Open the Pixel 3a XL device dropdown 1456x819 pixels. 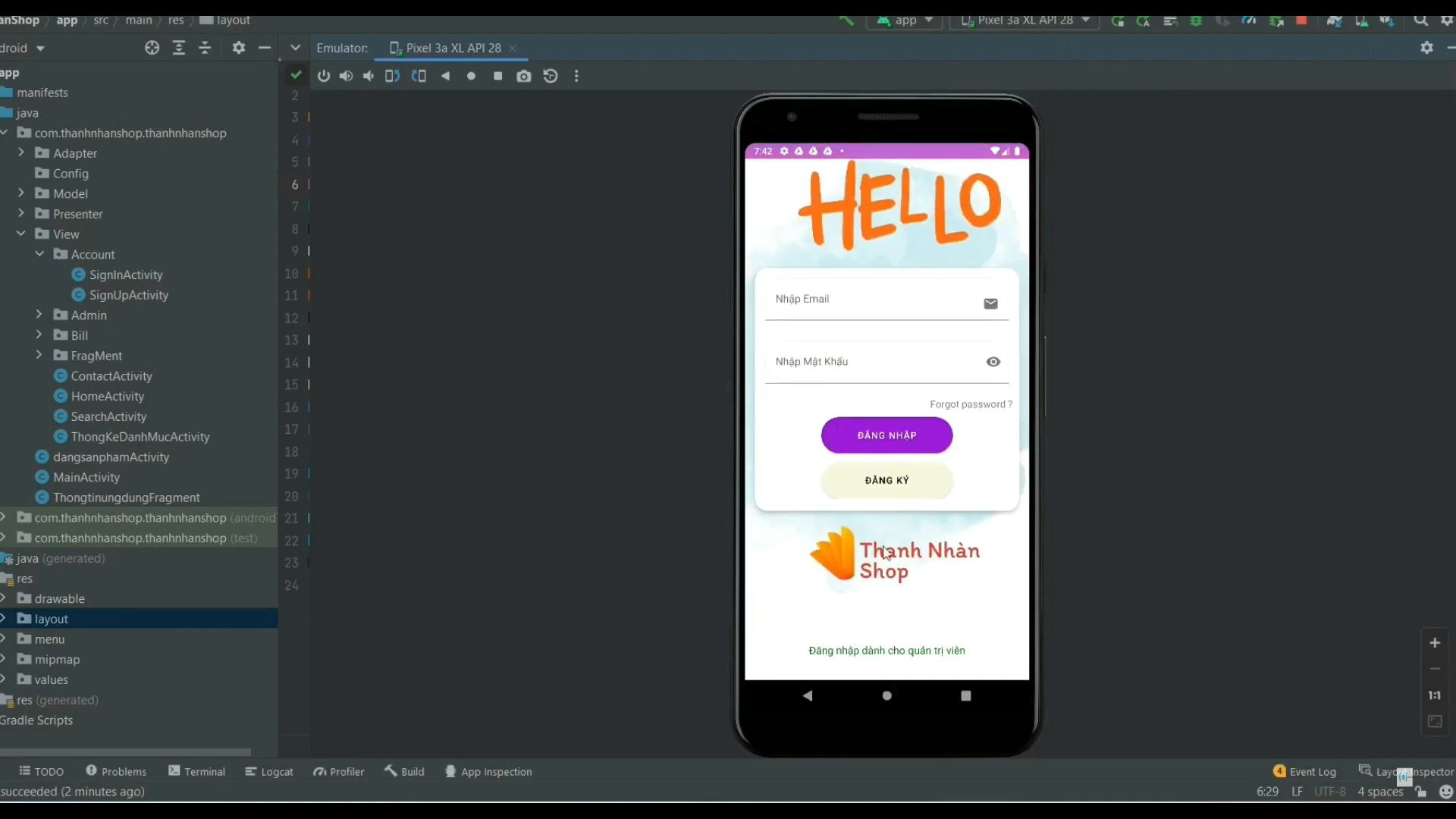(1025, 20)
